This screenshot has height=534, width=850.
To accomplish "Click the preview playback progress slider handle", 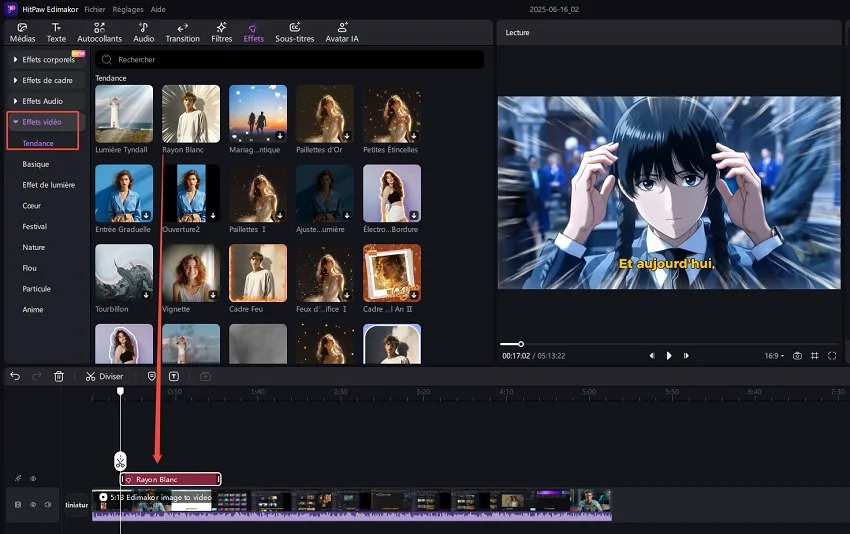I will tap(520, 344).
